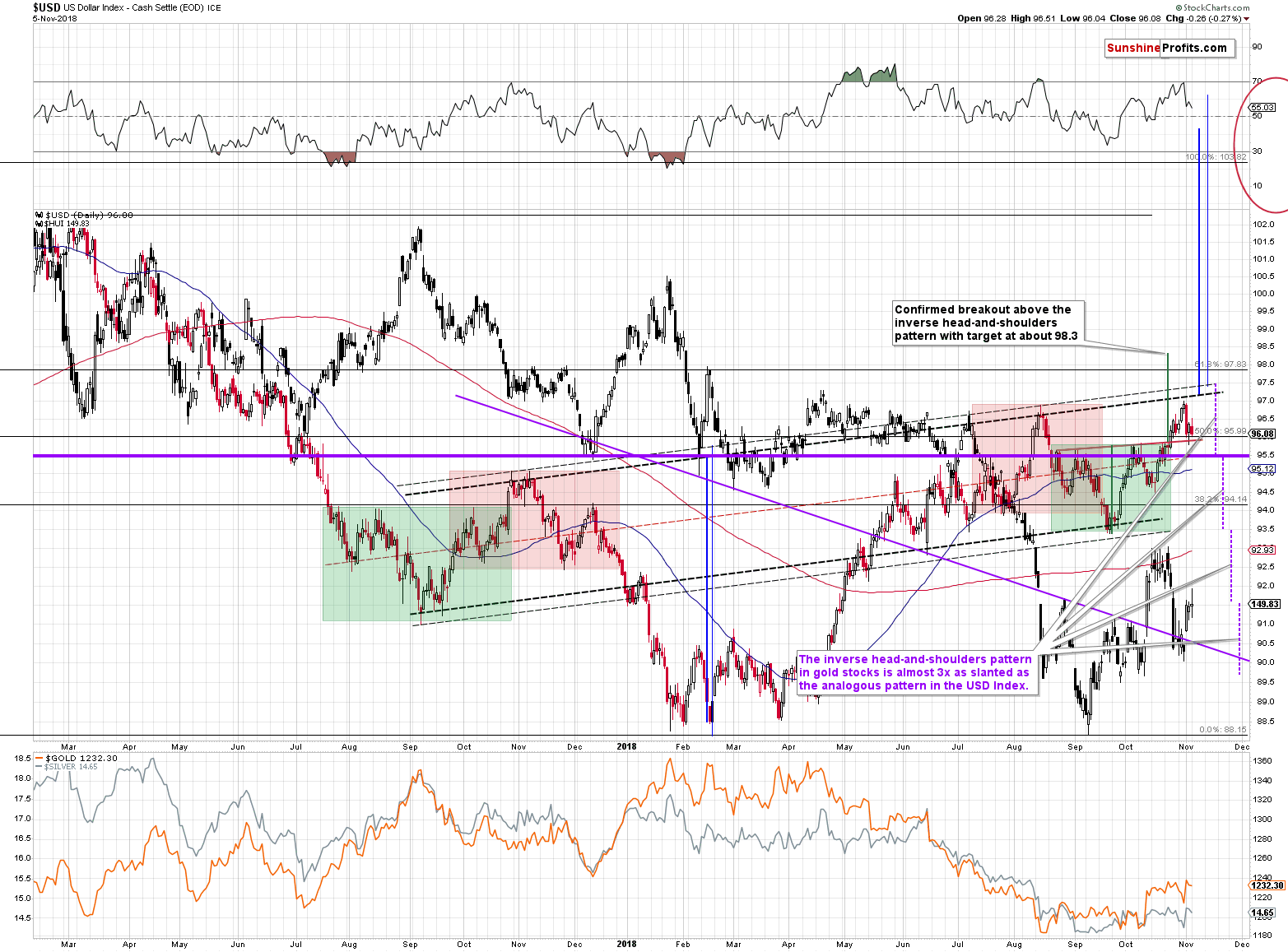Click the '0.0%: 88.15' Fibonacci label
Image resolution: width=1288 pixels, height=952 pixels.
1223,729
